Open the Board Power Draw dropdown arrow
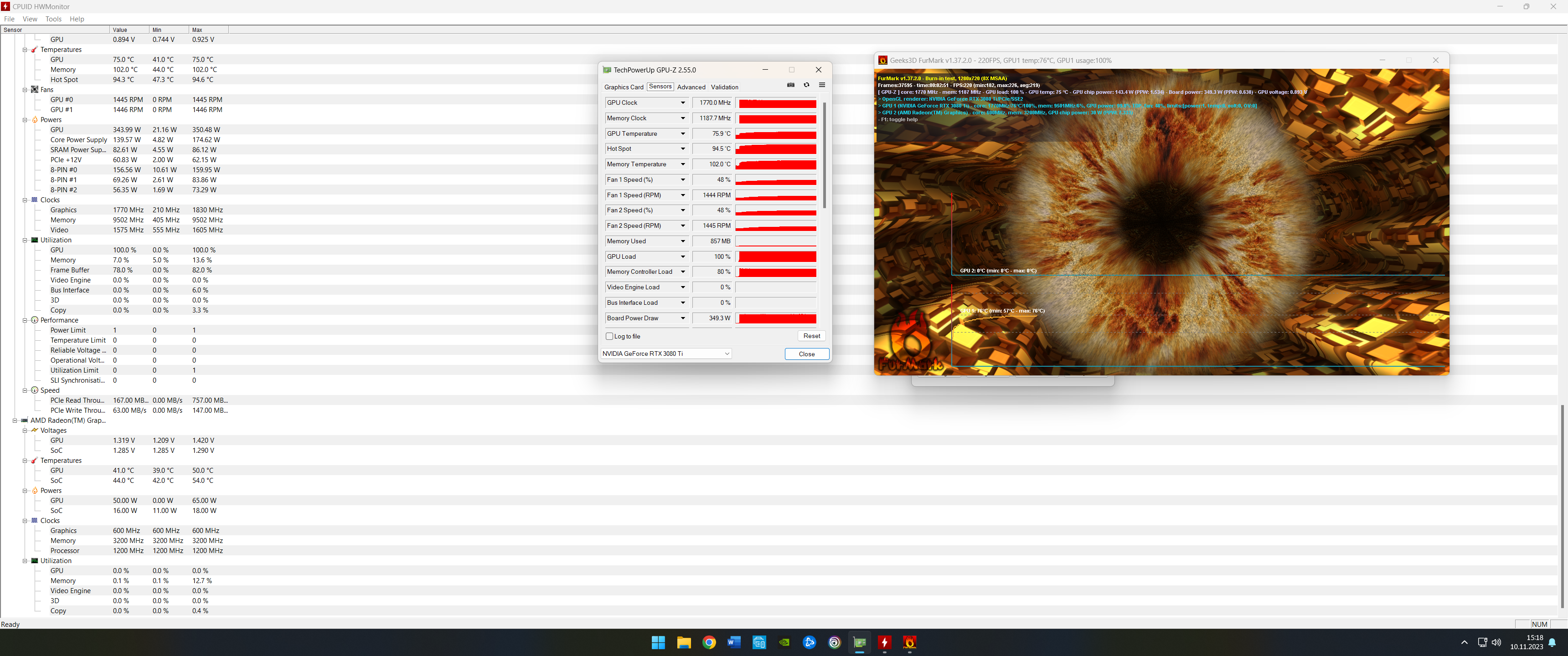 (x=683, y=318)
